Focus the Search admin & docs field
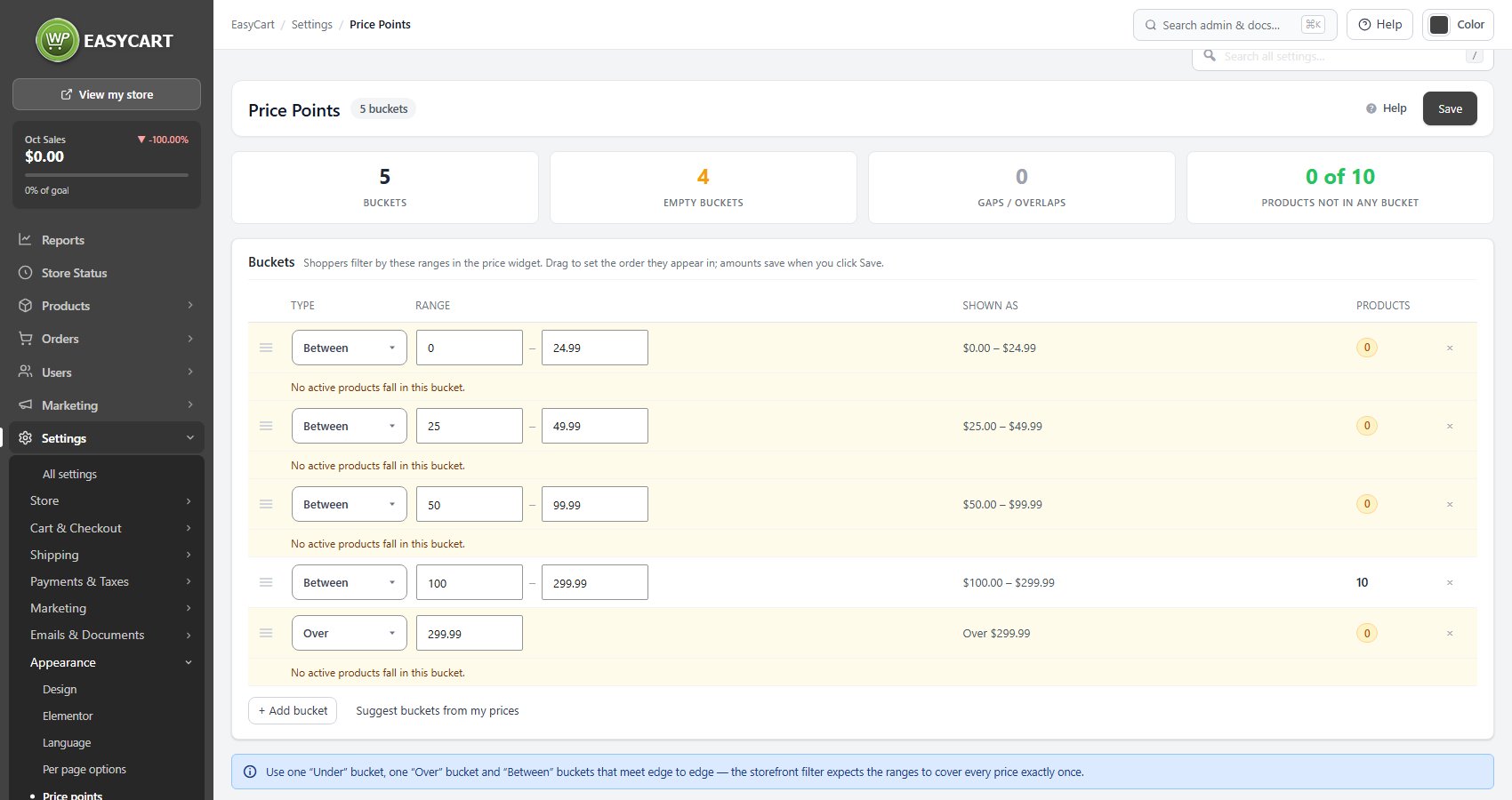Viewport: 1512px width, 800px height. (1235, 25)
